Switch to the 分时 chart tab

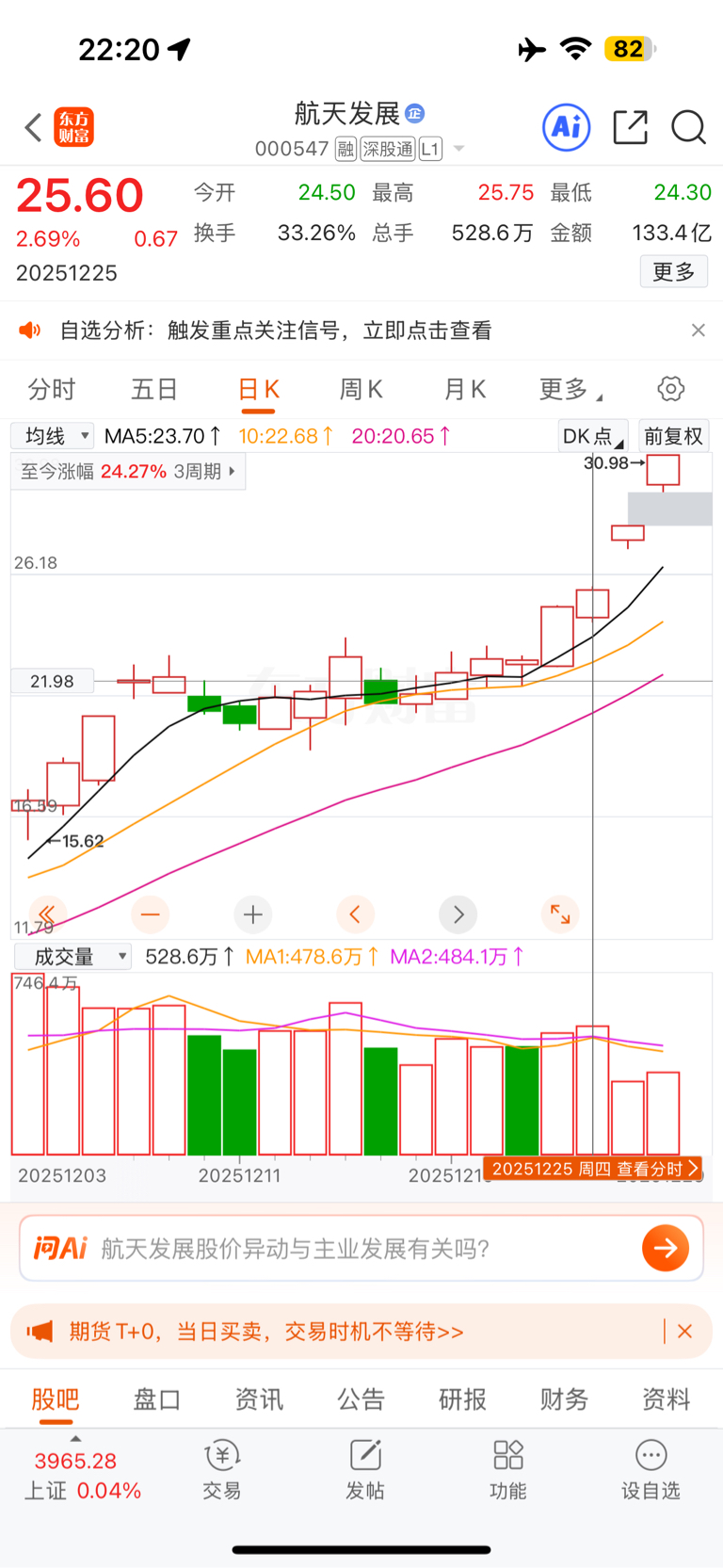pos(52,389)
